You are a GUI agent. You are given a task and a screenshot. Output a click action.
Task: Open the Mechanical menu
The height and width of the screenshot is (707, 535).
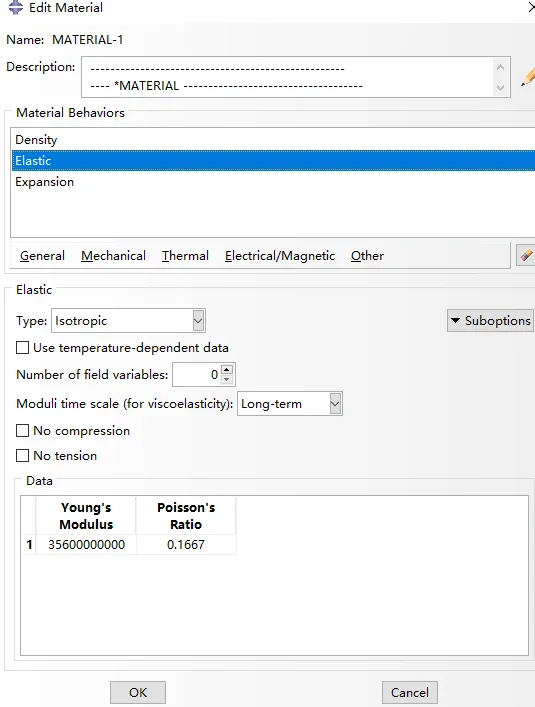(x=113, y=256)
